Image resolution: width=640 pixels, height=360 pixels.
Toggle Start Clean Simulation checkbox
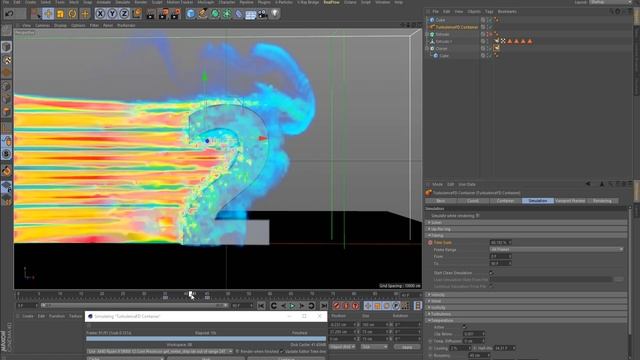(x=491, y=273)
